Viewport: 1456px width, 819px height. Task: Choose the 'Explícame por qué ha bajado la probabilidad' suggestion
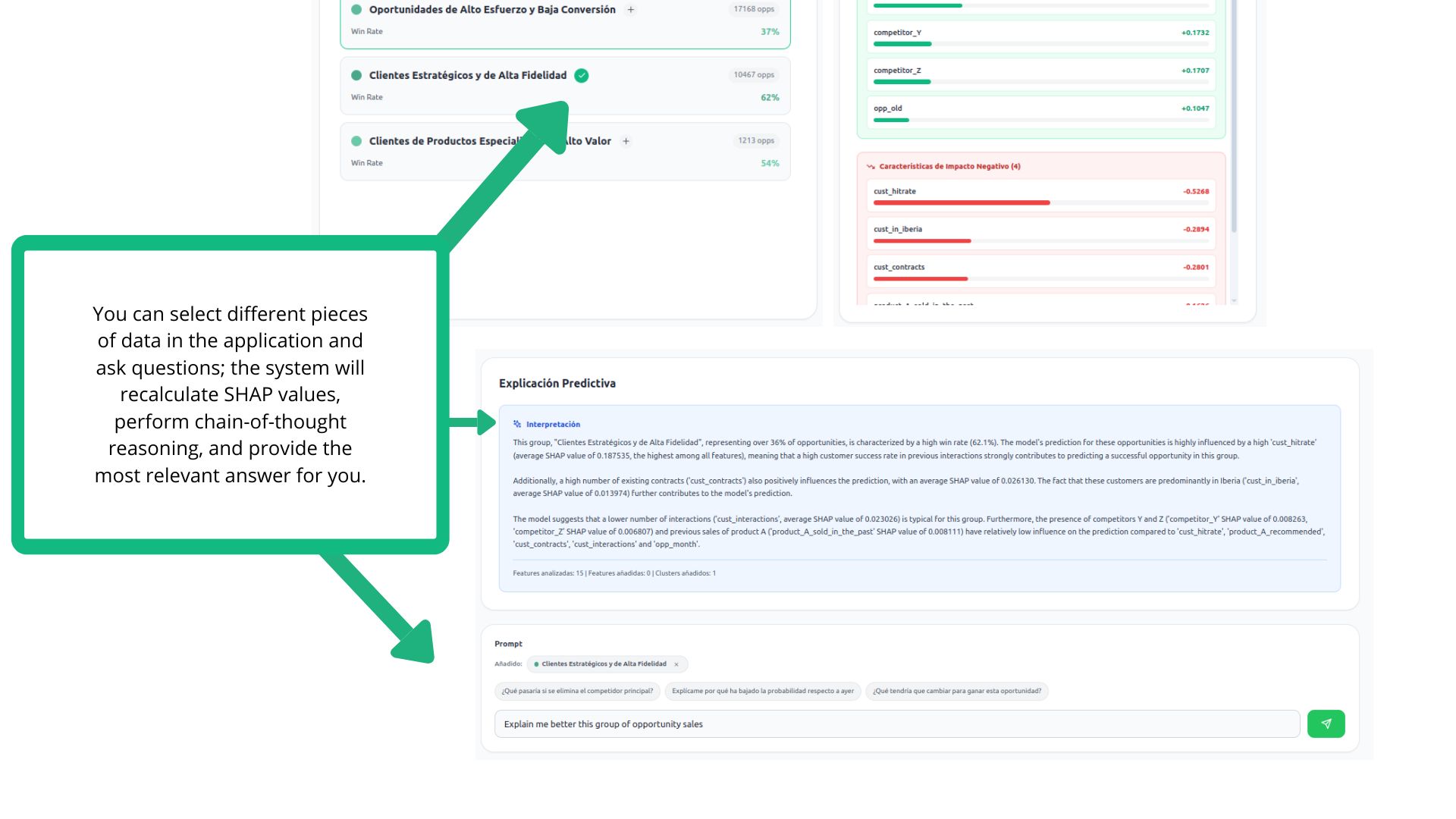tap(762, 691)
